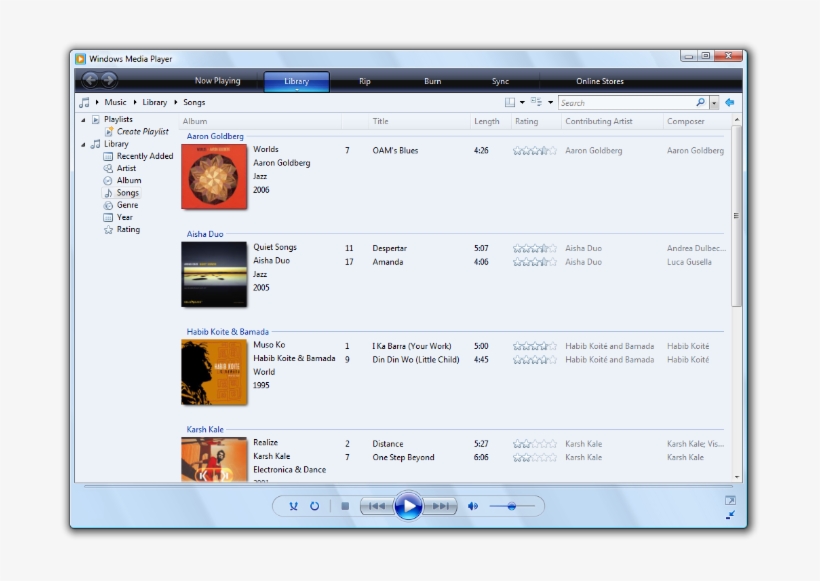820x581 pixels.
Task: Start playback with the Play button
Action: pyautogui.click(x=408, y=506)
